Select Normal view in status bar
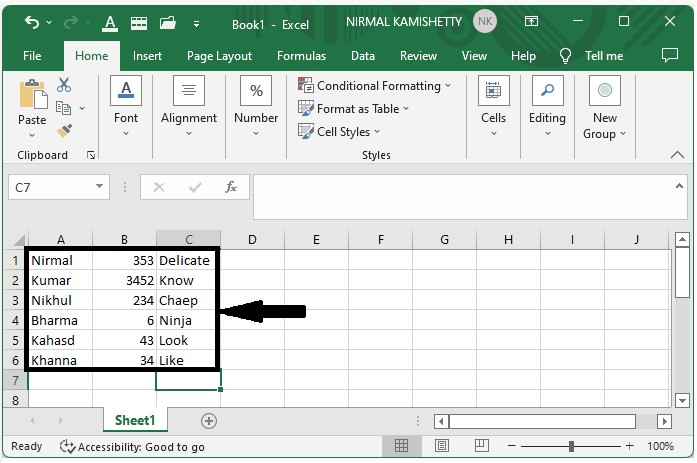 point(401,446)
